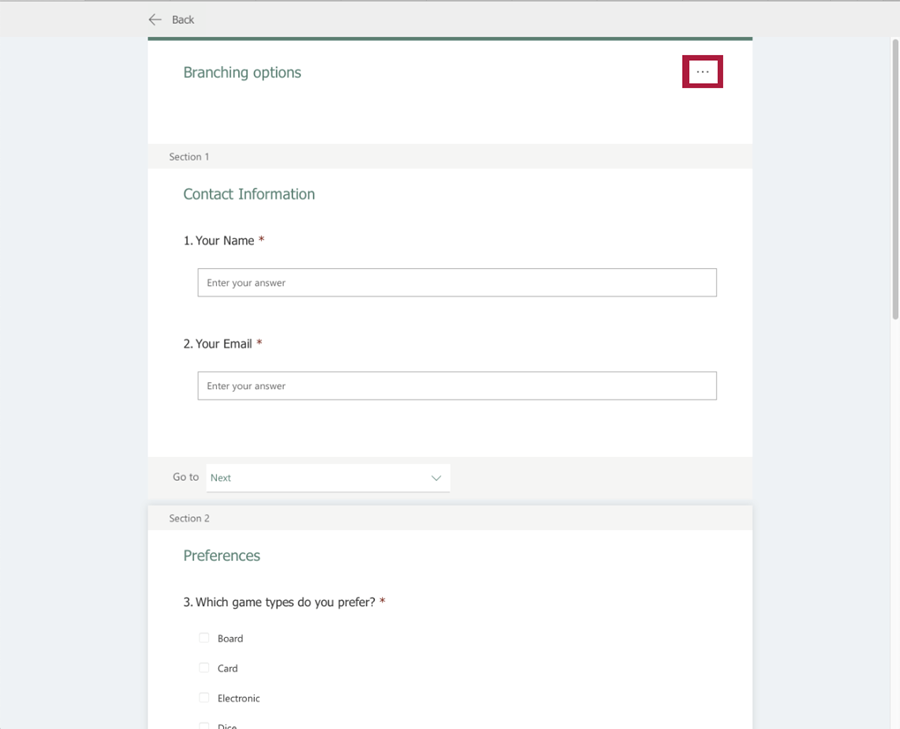900x729 pixels.
Task: Open the branching options more menu (ellipsis)
Action: 702,71
